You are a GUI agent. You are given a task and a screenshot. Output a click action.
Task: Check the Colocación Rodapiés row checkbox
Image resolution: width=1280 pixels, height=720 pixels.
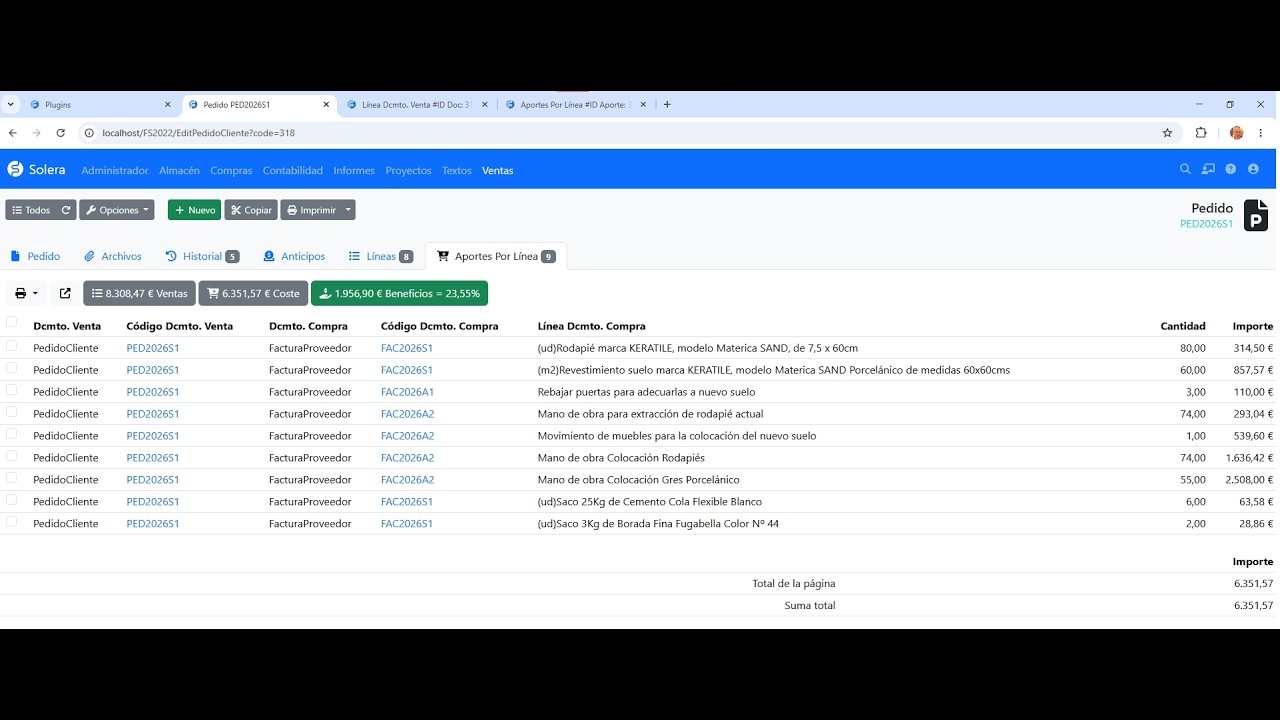[x=12, y=456]
